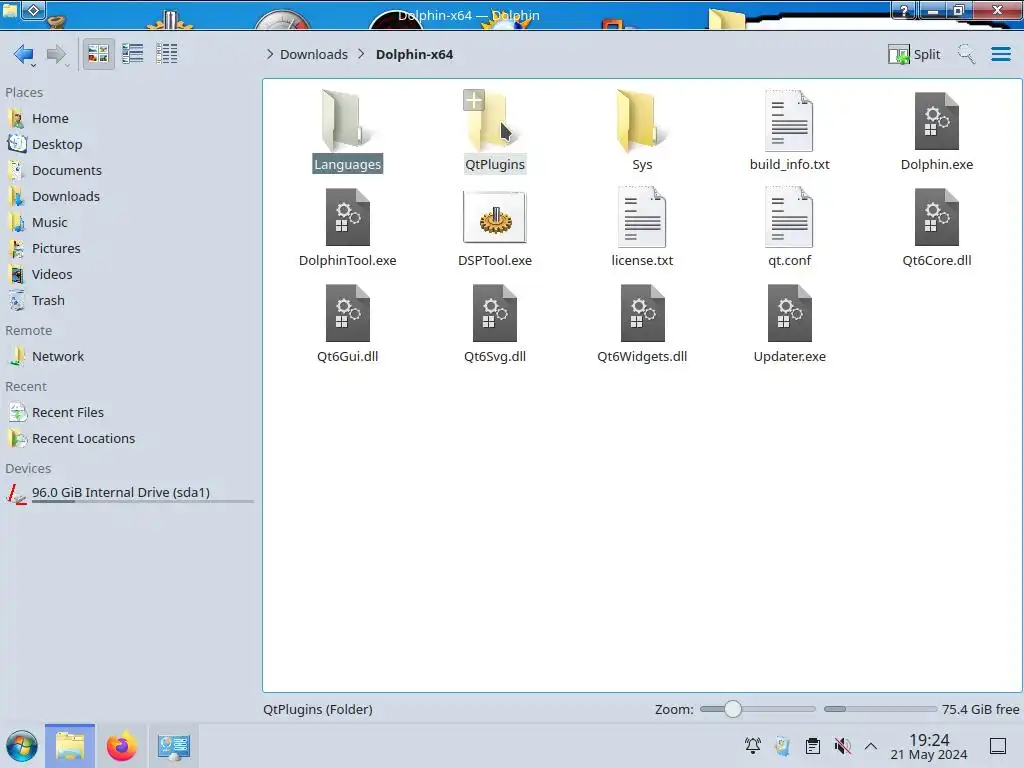Select build_info.txt file icon
The height and width of the screenshot is (768, 1024).
click(x=790, y=121)
